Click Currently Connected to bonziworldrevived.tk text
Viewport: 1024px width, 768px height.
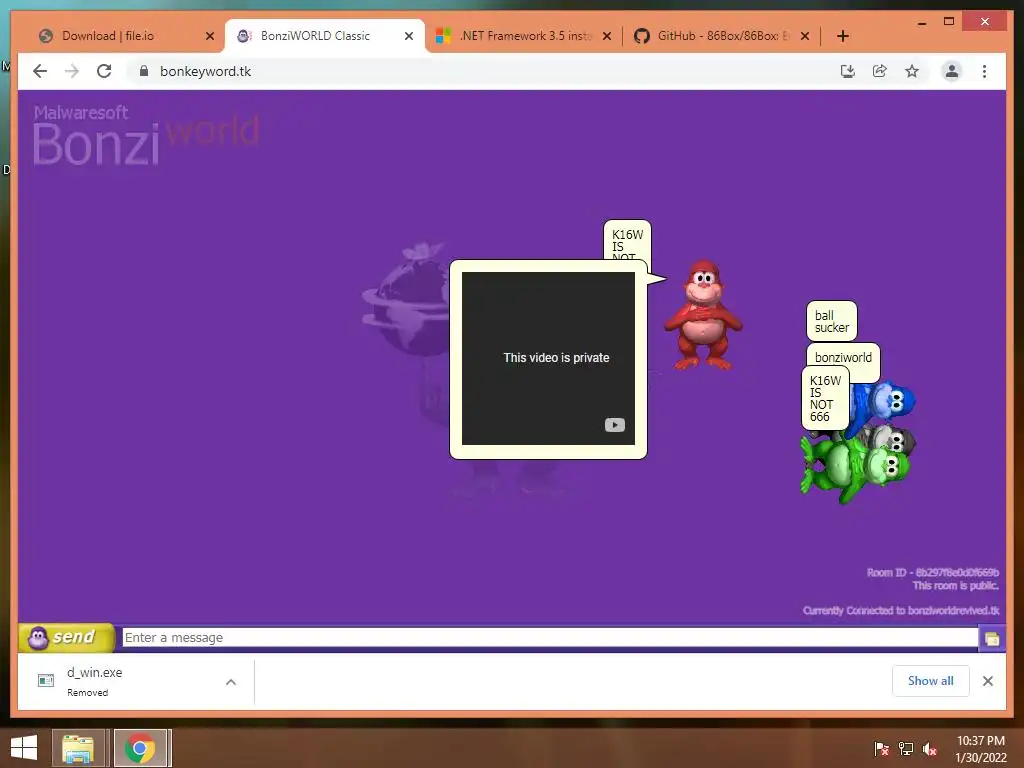tap(901, 611)
